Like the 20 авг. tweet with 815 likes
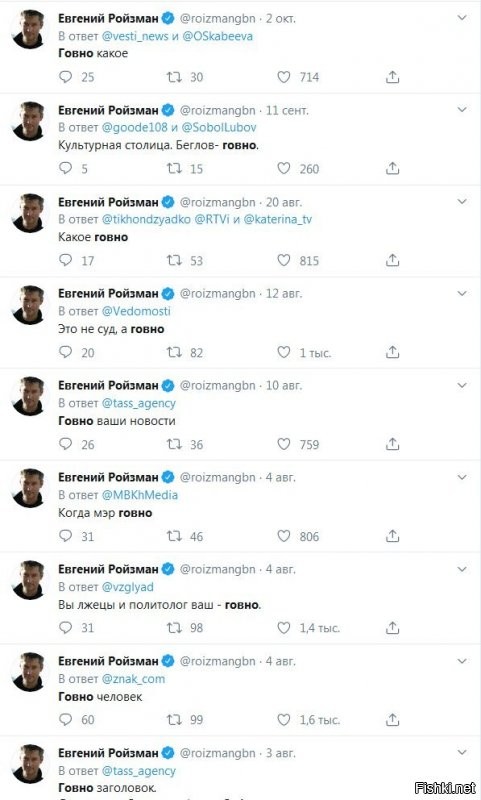The height and width of the screenshot is (800, 481). click(284, 260)
